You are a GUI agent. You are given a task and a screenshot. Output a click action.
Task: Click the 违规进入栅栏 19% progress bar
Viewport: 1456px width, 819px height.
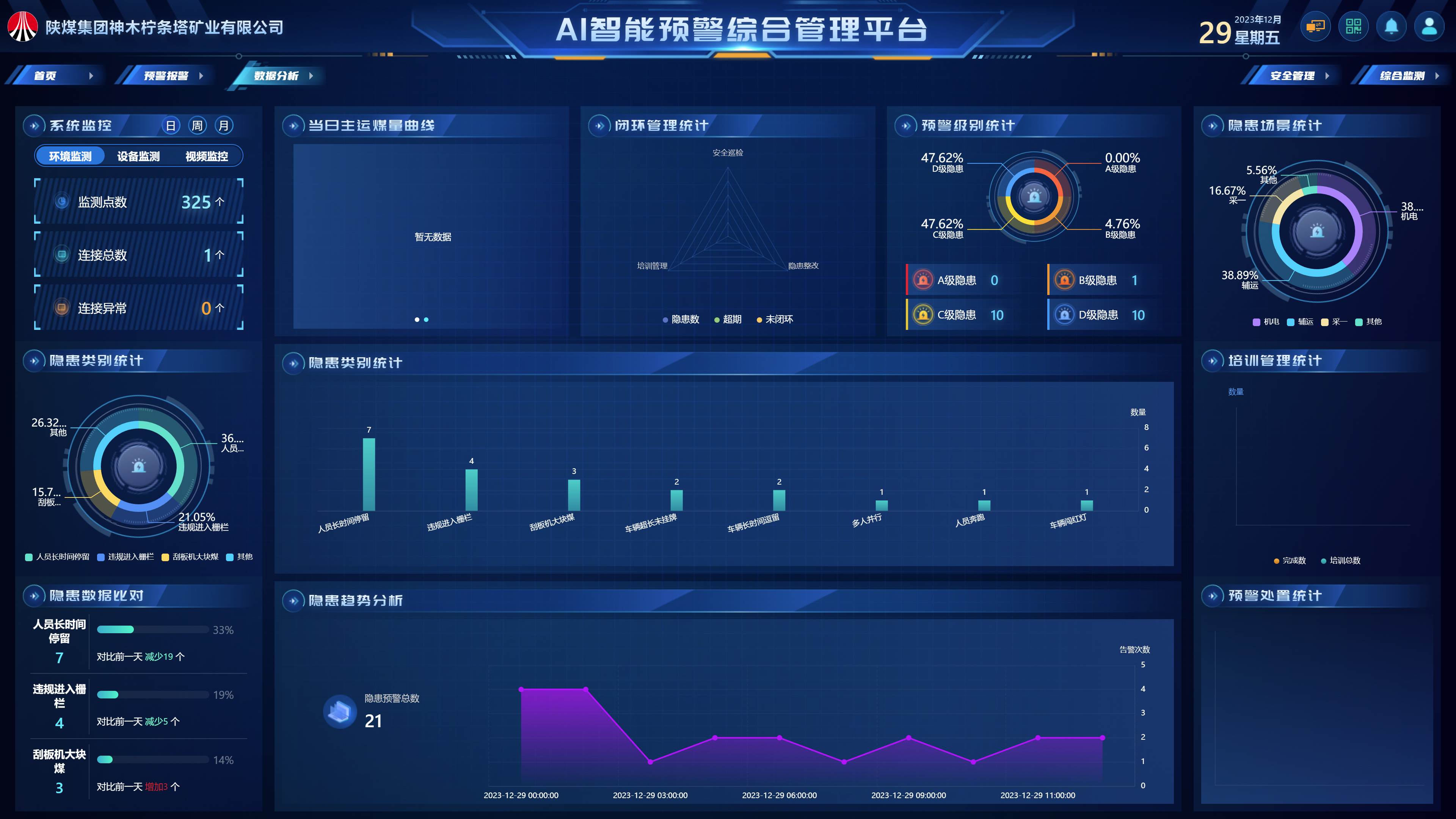(152, 695)
